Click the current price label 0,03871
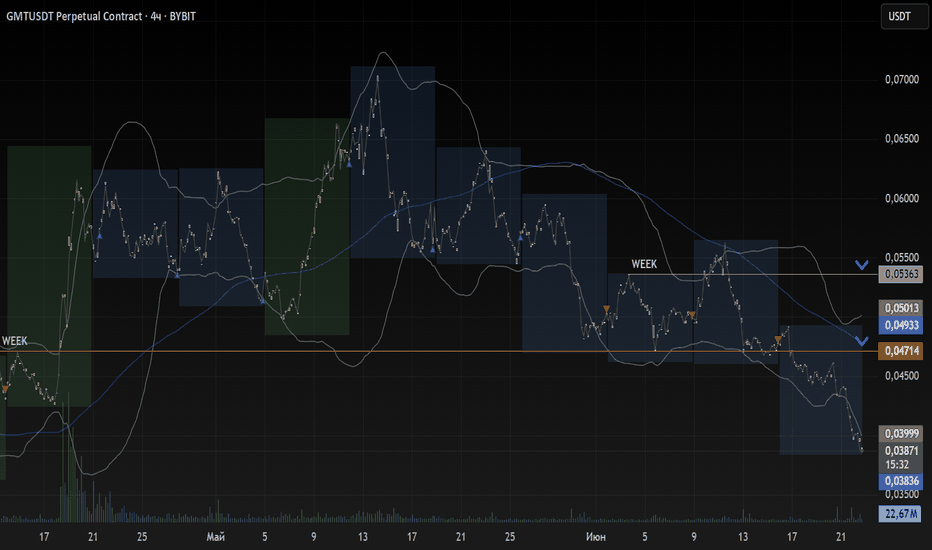932x550 pixels. pyautogui.click(x=901, y=451)
